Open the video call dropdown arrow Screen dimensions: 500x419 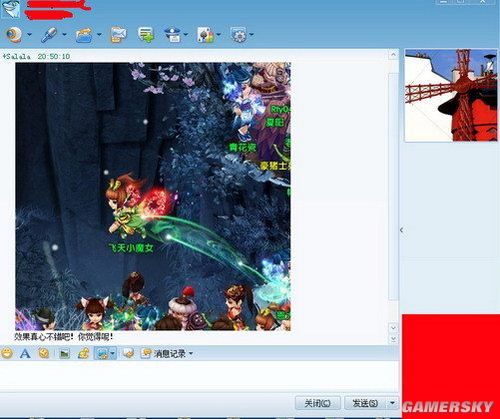29,34
